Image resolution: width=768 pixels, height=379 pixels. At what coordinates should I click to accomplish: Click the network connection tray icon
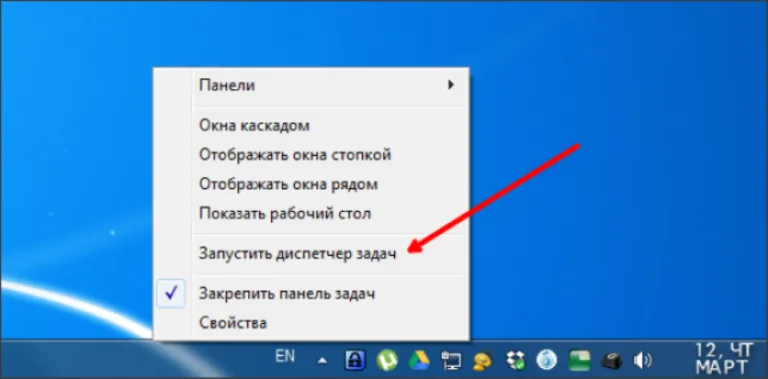450,361
